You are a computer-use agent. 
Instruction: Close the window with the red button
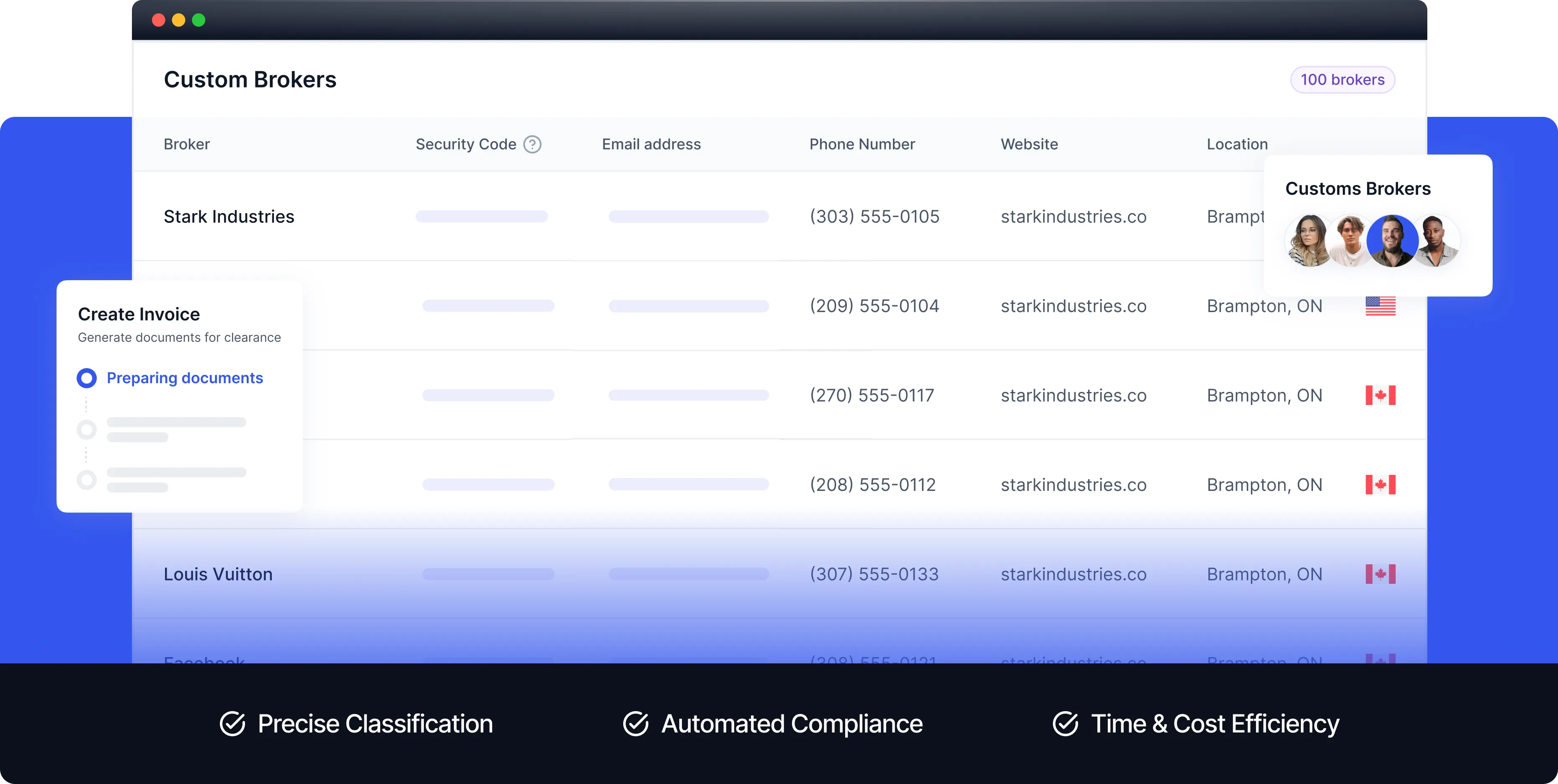click(x=158, y=20)
